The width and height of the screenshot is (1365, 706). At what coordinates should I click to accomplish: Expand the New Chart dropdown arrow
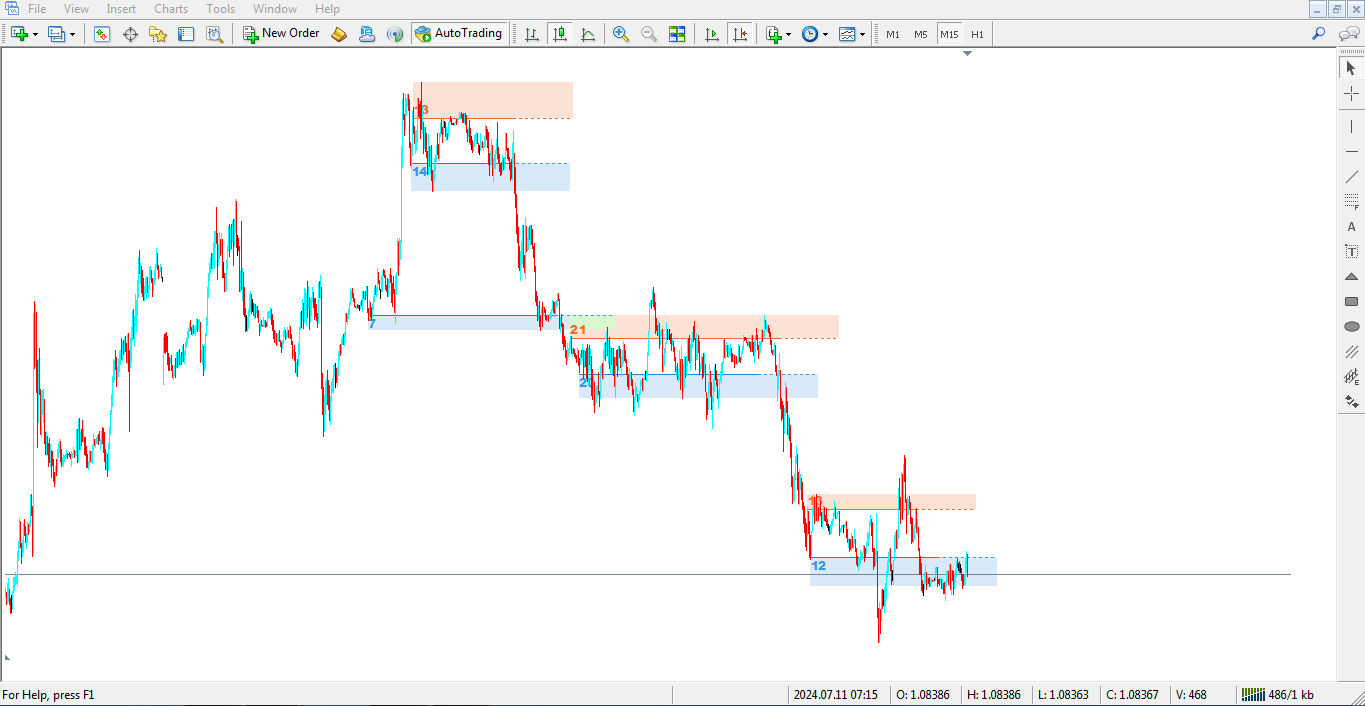coord(36,34)
